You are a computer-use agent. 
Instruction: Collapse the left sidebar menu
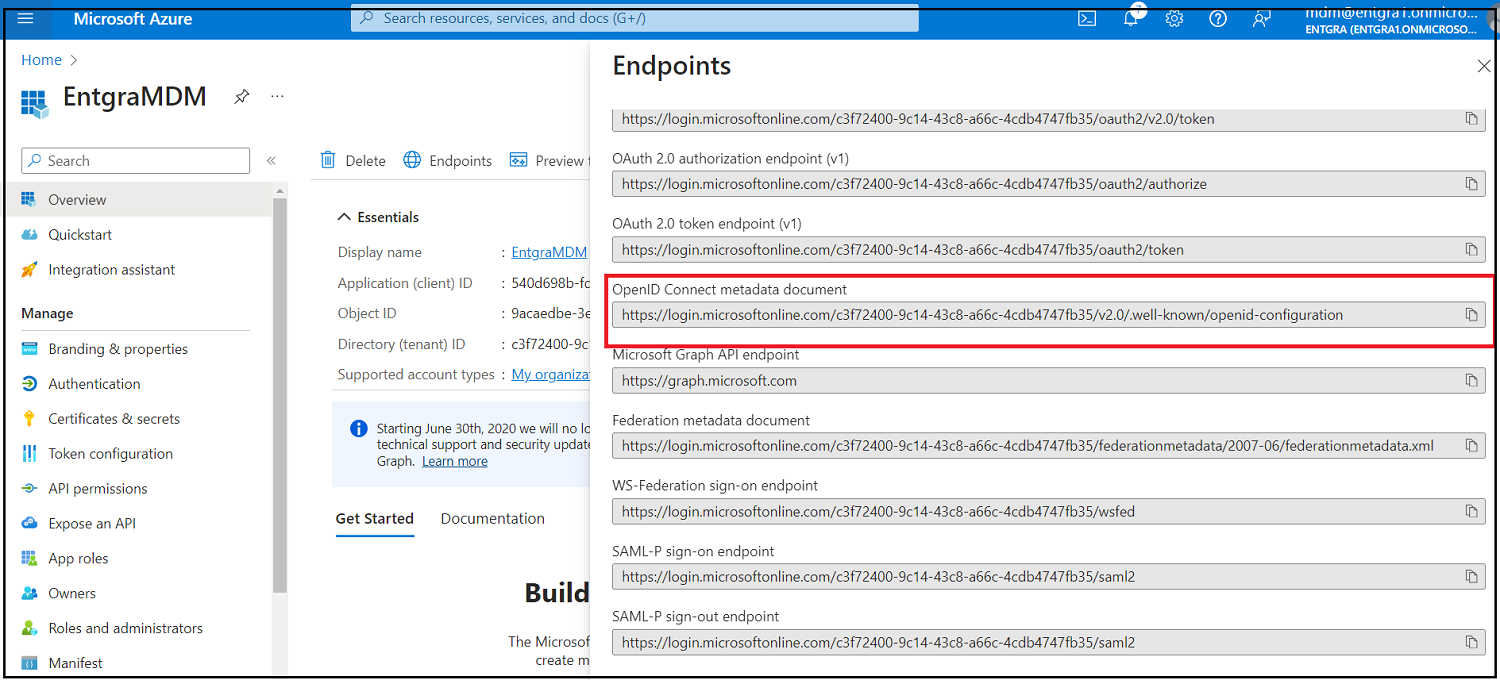271,161
